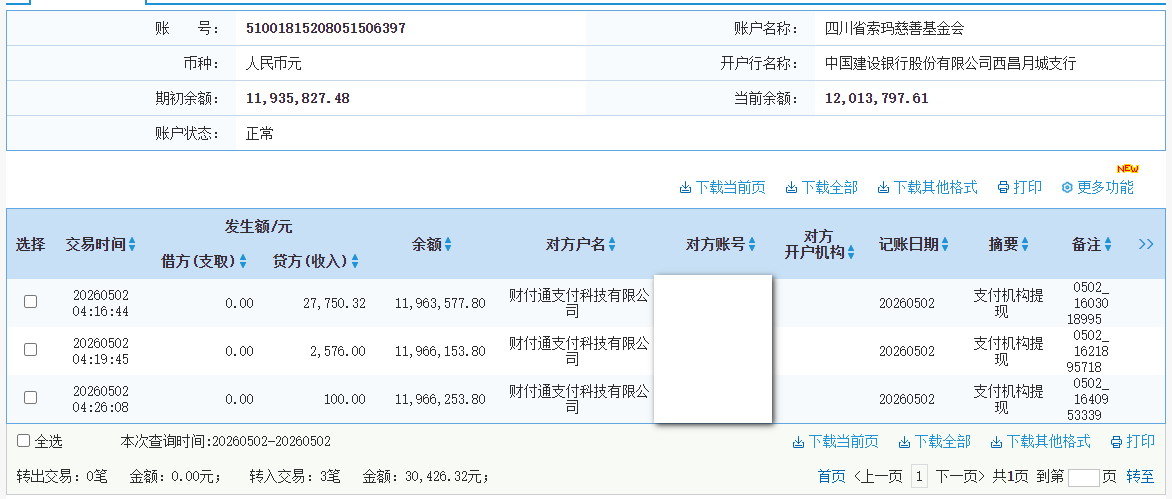The image size is (1172, 499).
Task: Click the hexagon icon beside 更多功能
Action: coord(1067,187)
